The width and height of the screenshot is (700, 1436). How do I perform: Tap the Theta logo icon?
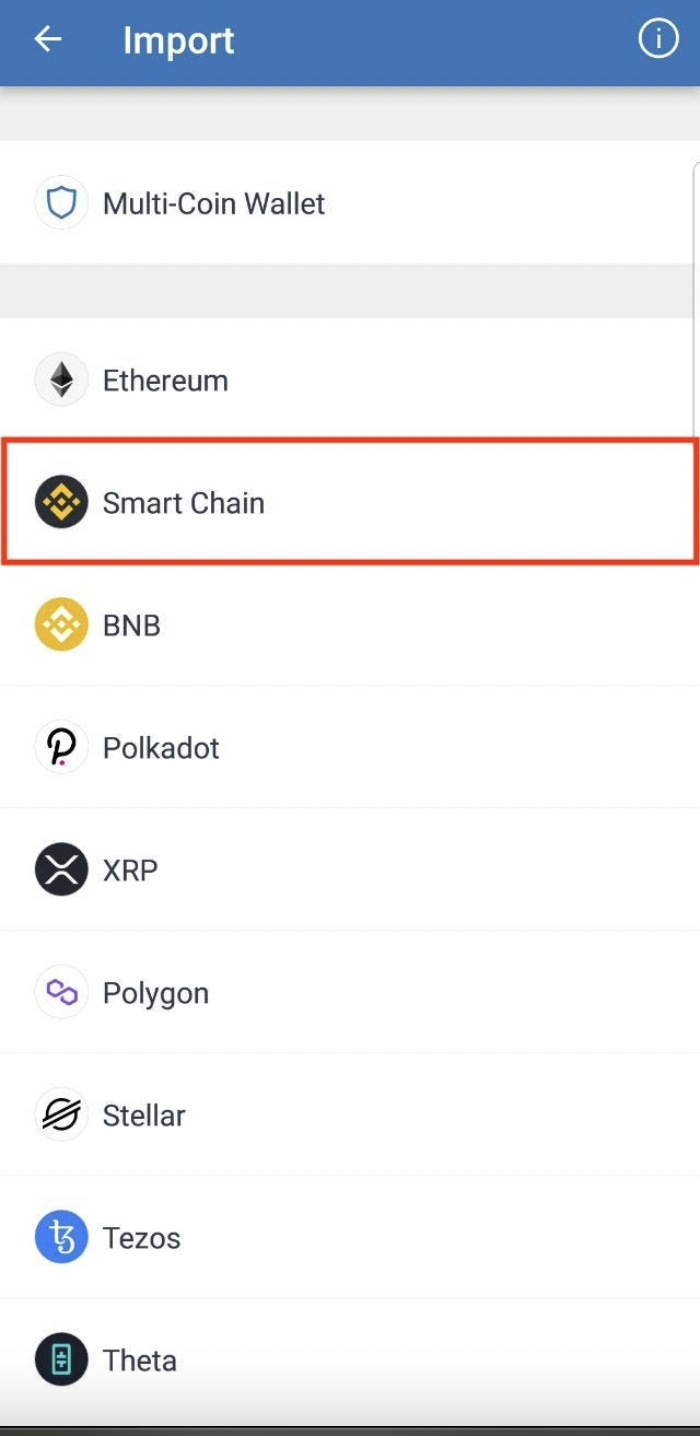click(62, 1360)
